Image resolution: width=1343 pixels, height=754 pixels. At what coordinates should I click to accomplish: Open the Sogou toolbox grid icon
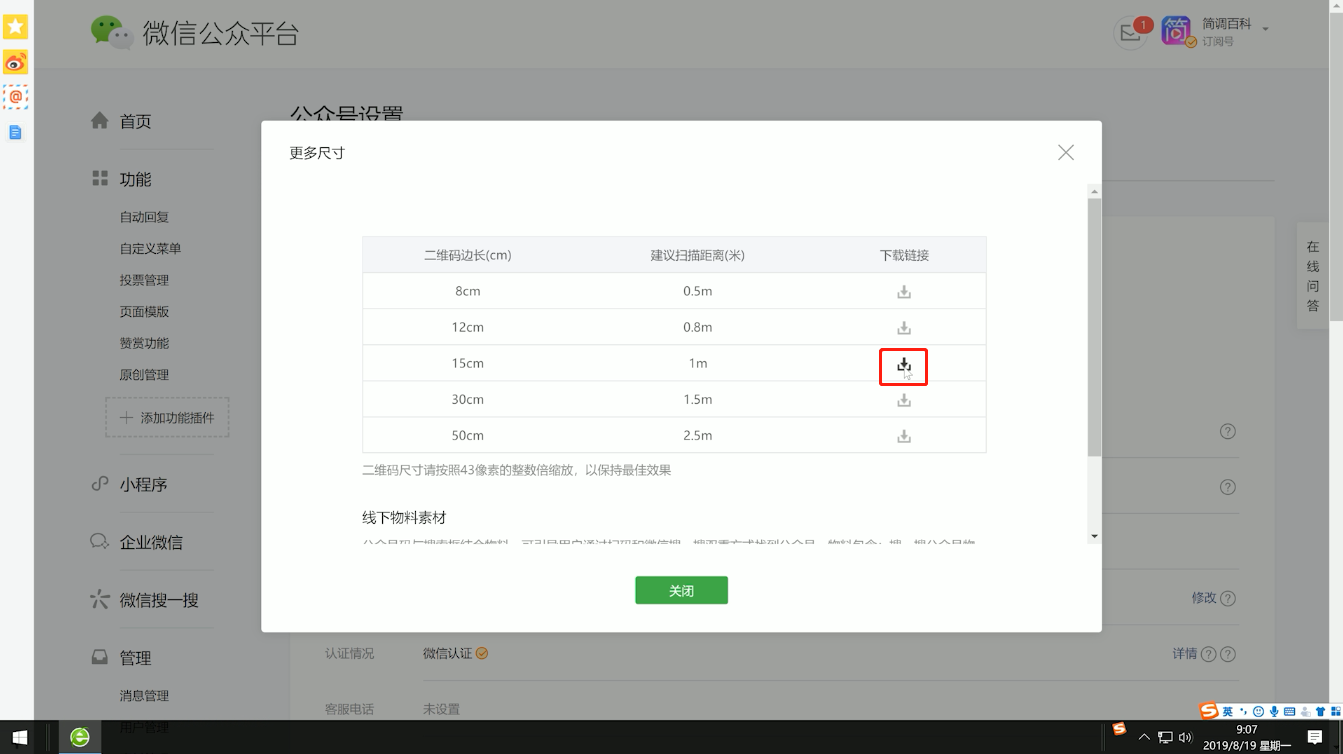[1335, 711]
